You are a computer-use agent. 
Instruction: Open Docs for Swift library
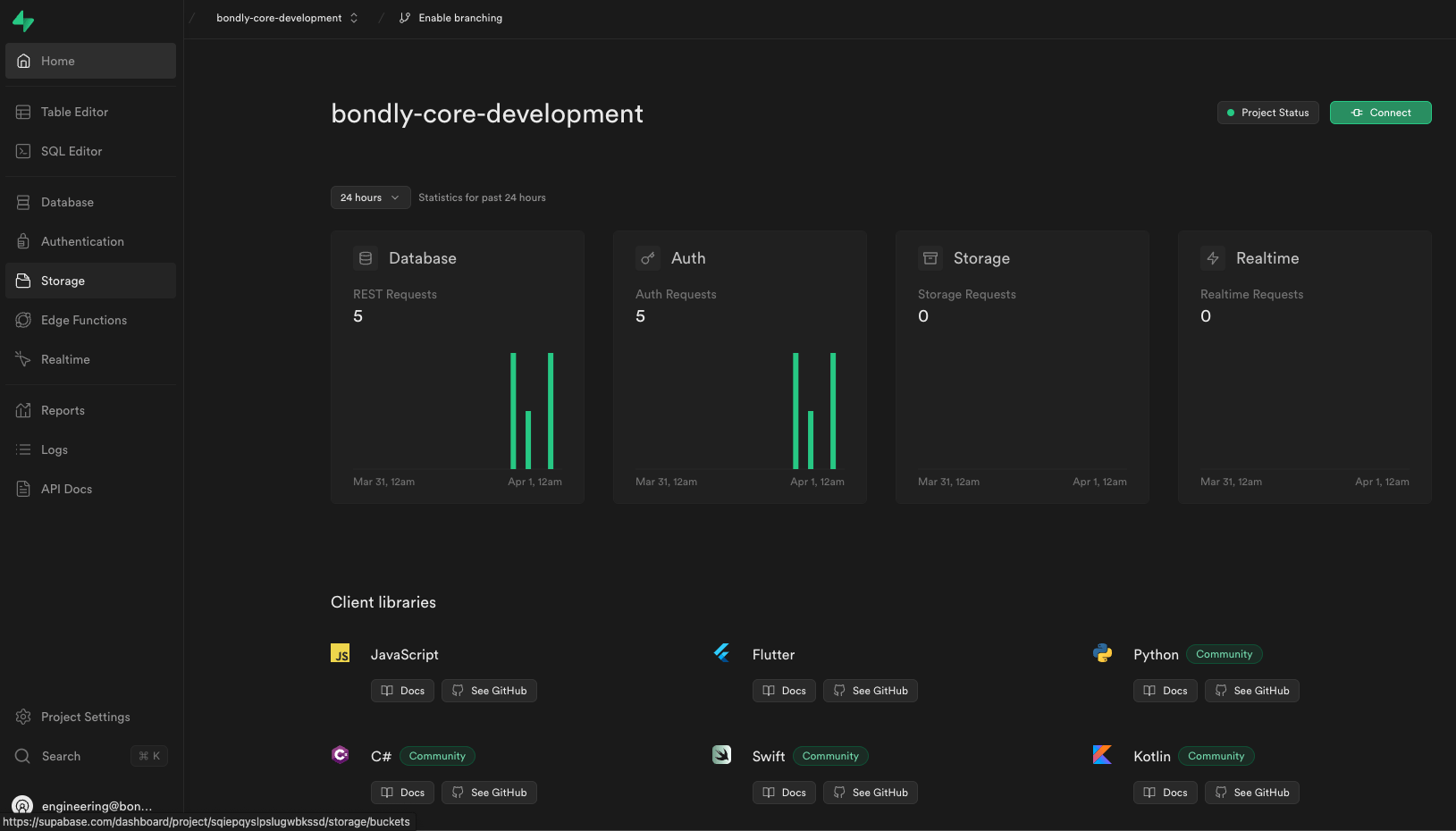pyautogui.click(x=784, y=793)
